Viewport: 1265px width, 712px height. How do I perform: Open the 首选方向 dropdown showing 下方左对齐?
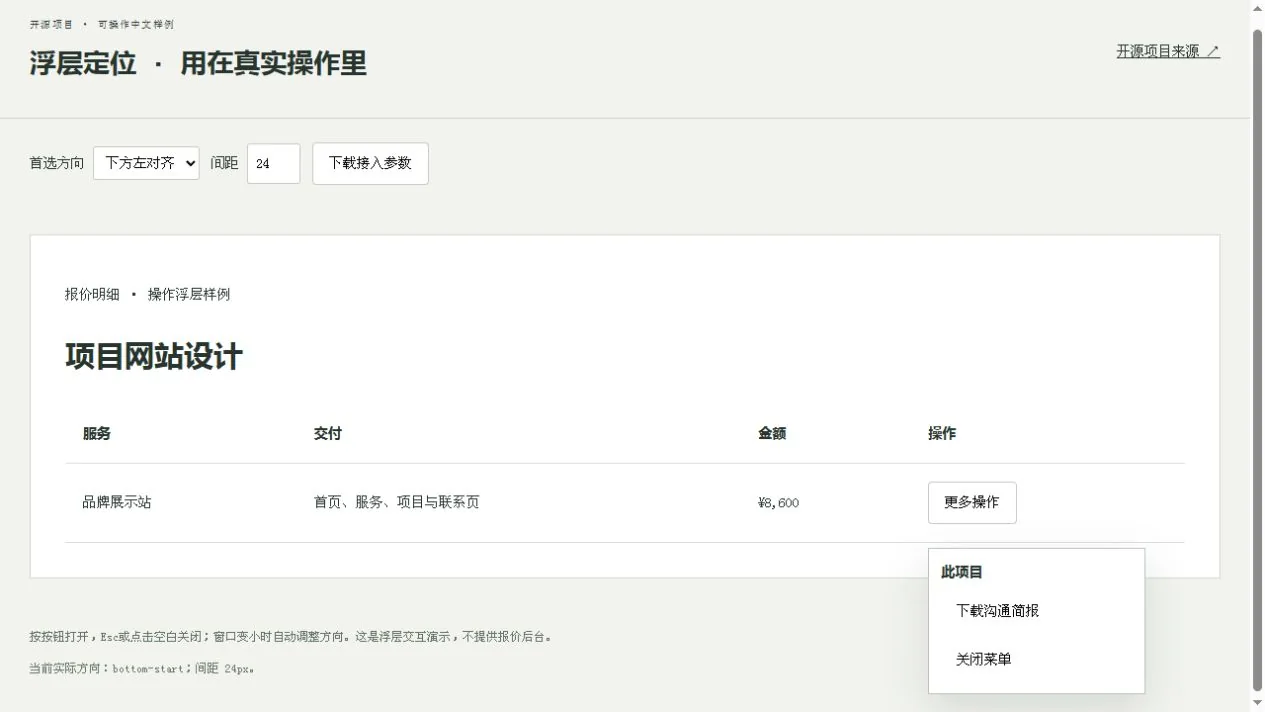(146, 163)
